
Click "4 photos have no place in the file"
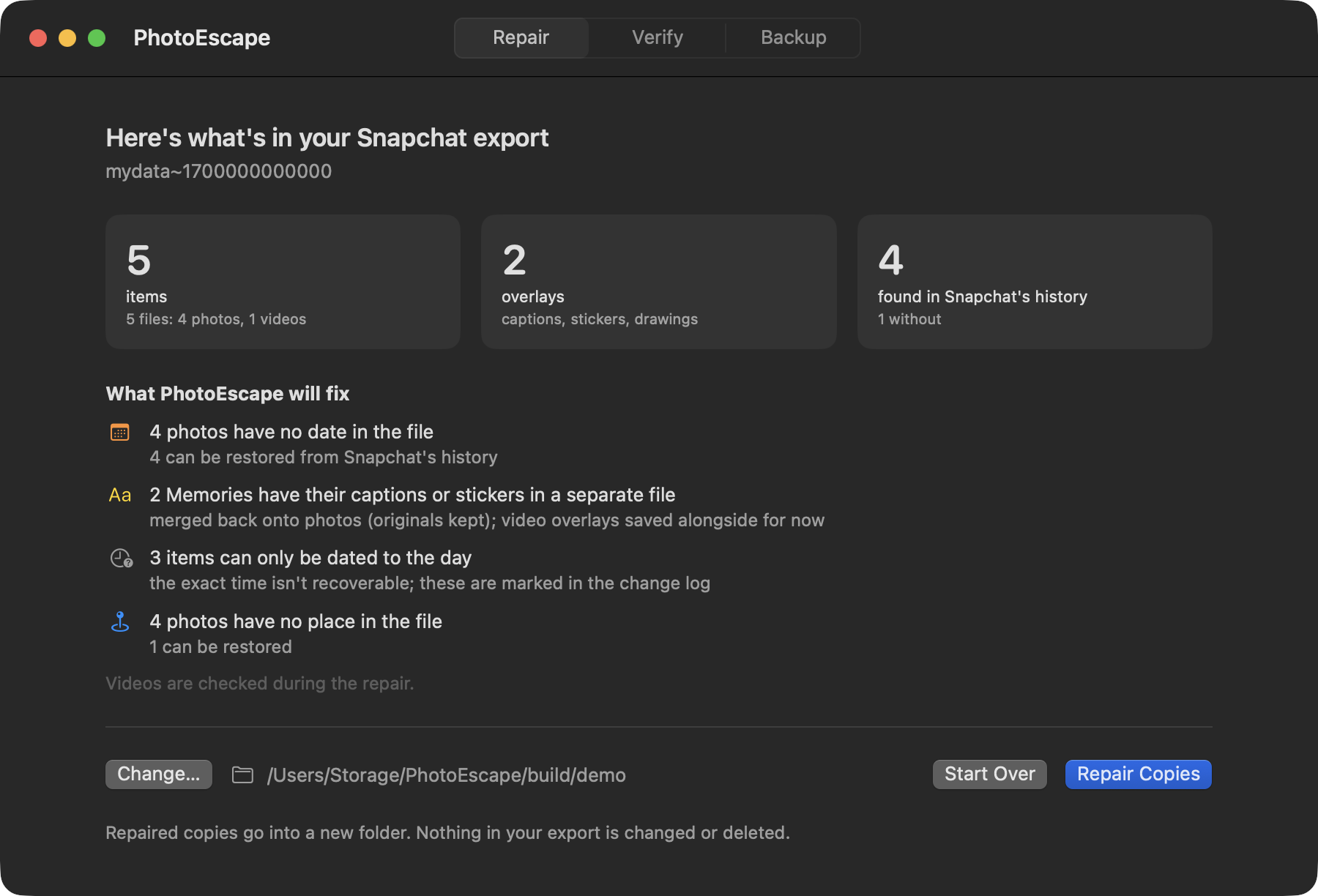click(296, 621)
